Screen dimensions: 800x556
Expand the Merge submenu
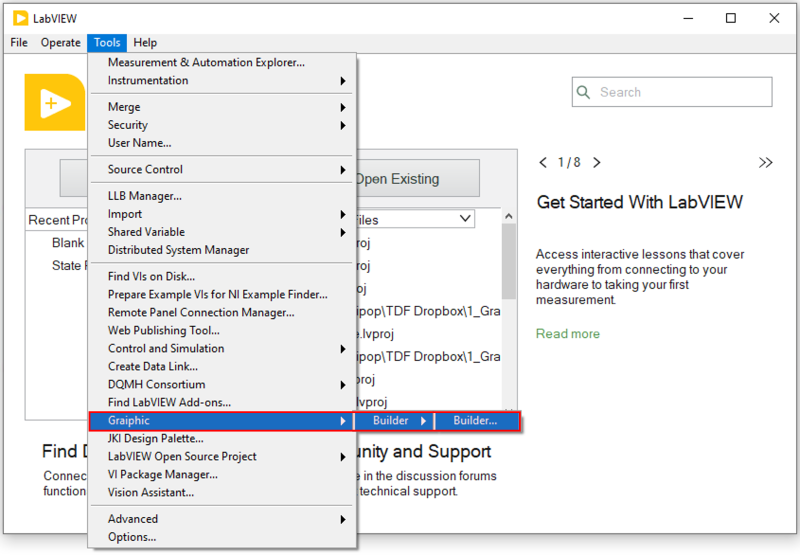pyautogui.click(x=221, y=107)
